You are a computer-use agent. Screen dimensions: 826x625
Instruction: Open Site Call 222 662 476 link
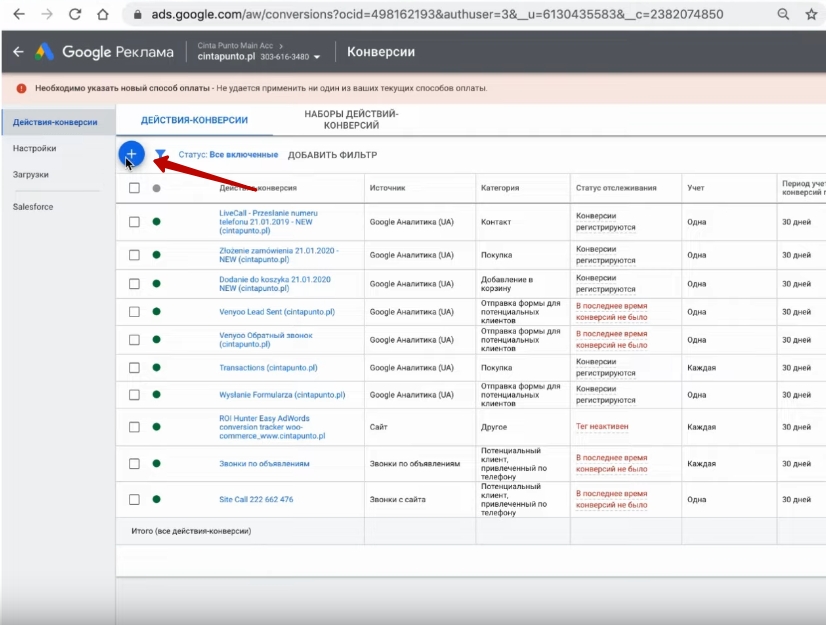click(256, 500)
